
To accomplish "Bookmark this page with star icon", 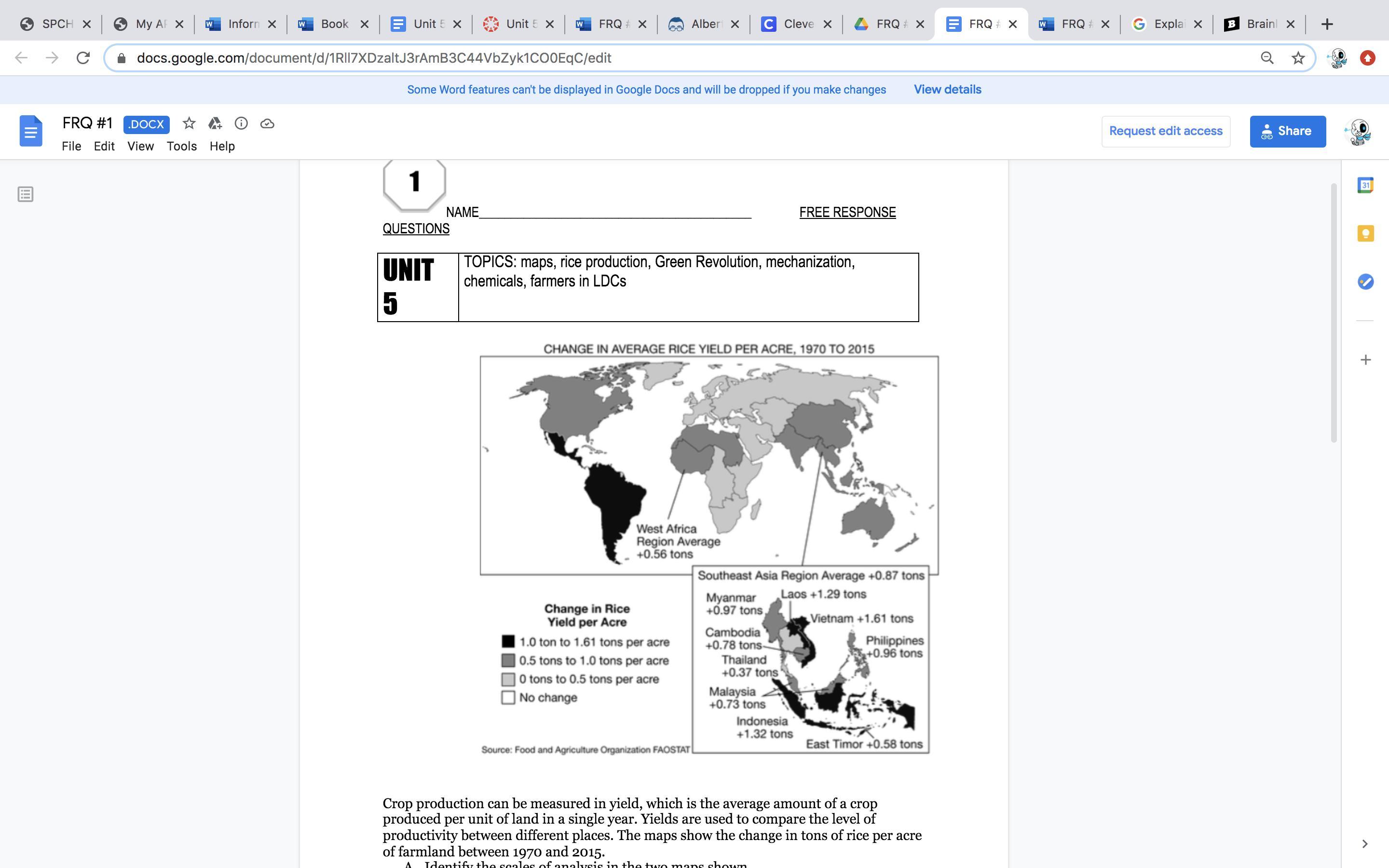I will point(1298,58).
